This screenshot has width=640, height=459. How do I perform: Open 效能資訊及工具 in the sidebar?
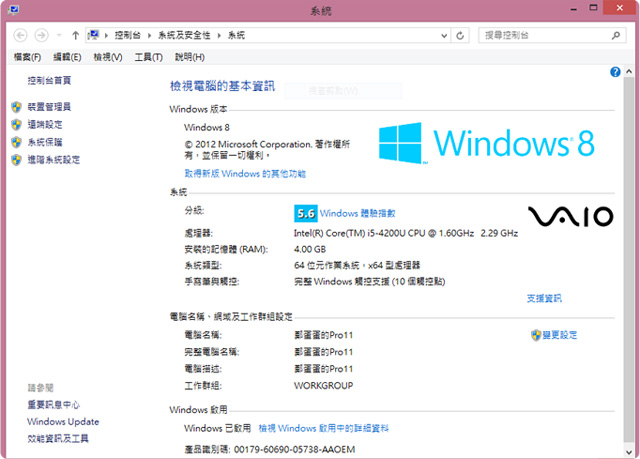58,439
